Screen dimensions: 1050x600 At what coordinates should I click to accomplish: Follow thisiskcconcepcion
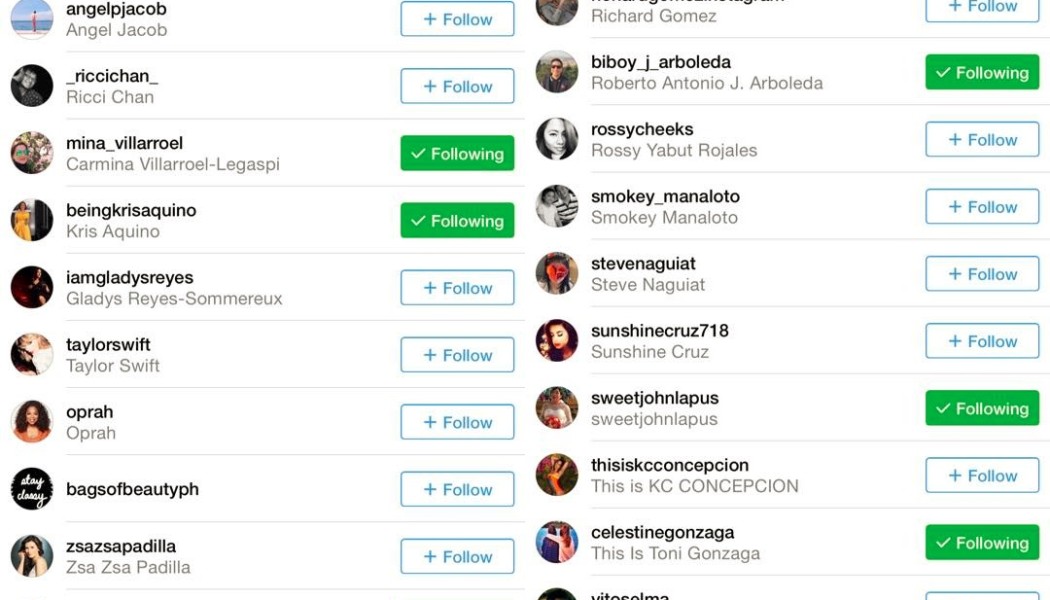(982, 475)
